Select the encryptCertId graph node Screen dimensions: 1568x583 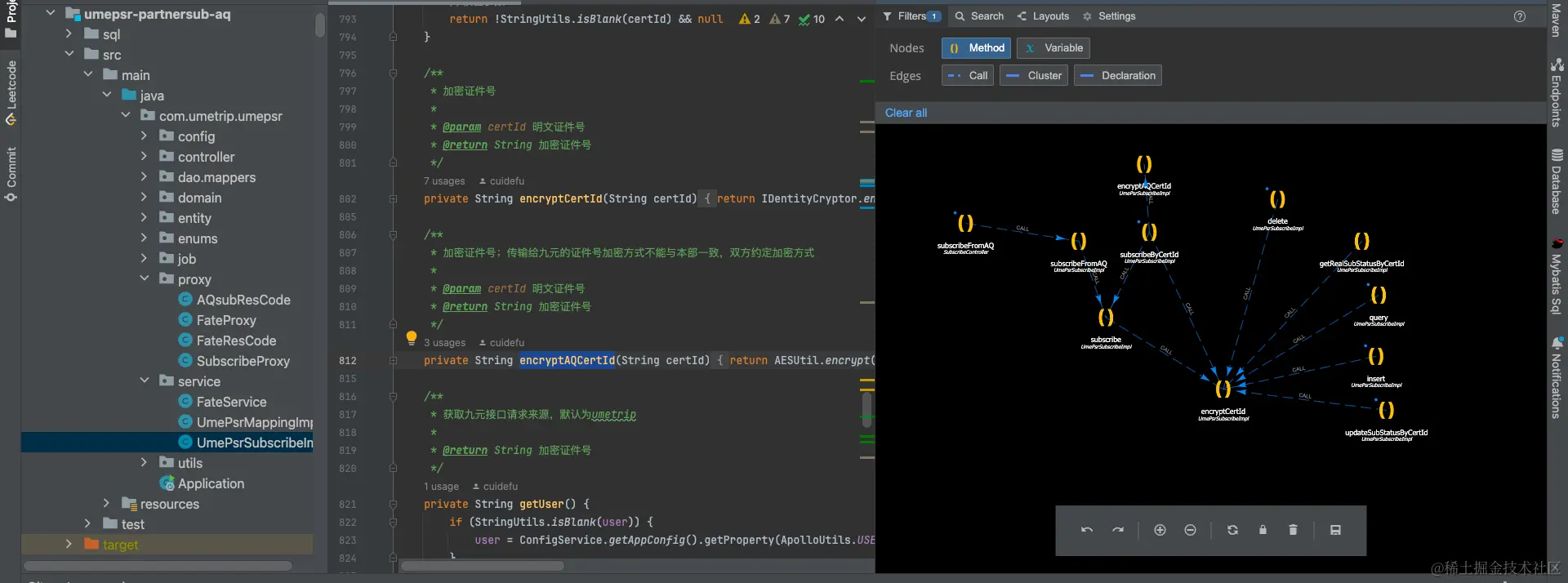[x=1223, y=389]
